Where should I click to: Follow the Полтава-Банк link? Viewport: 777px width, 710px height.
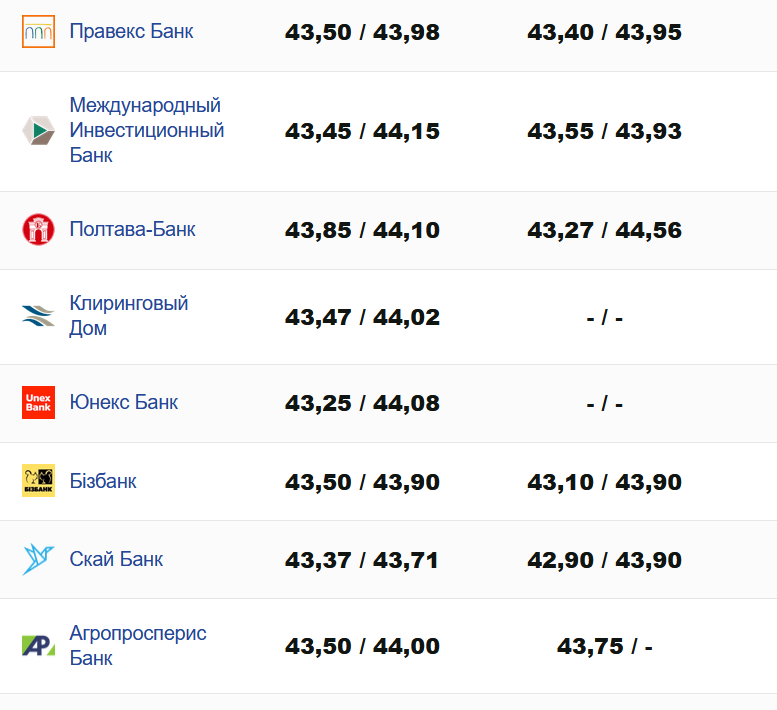click(132, 230)
